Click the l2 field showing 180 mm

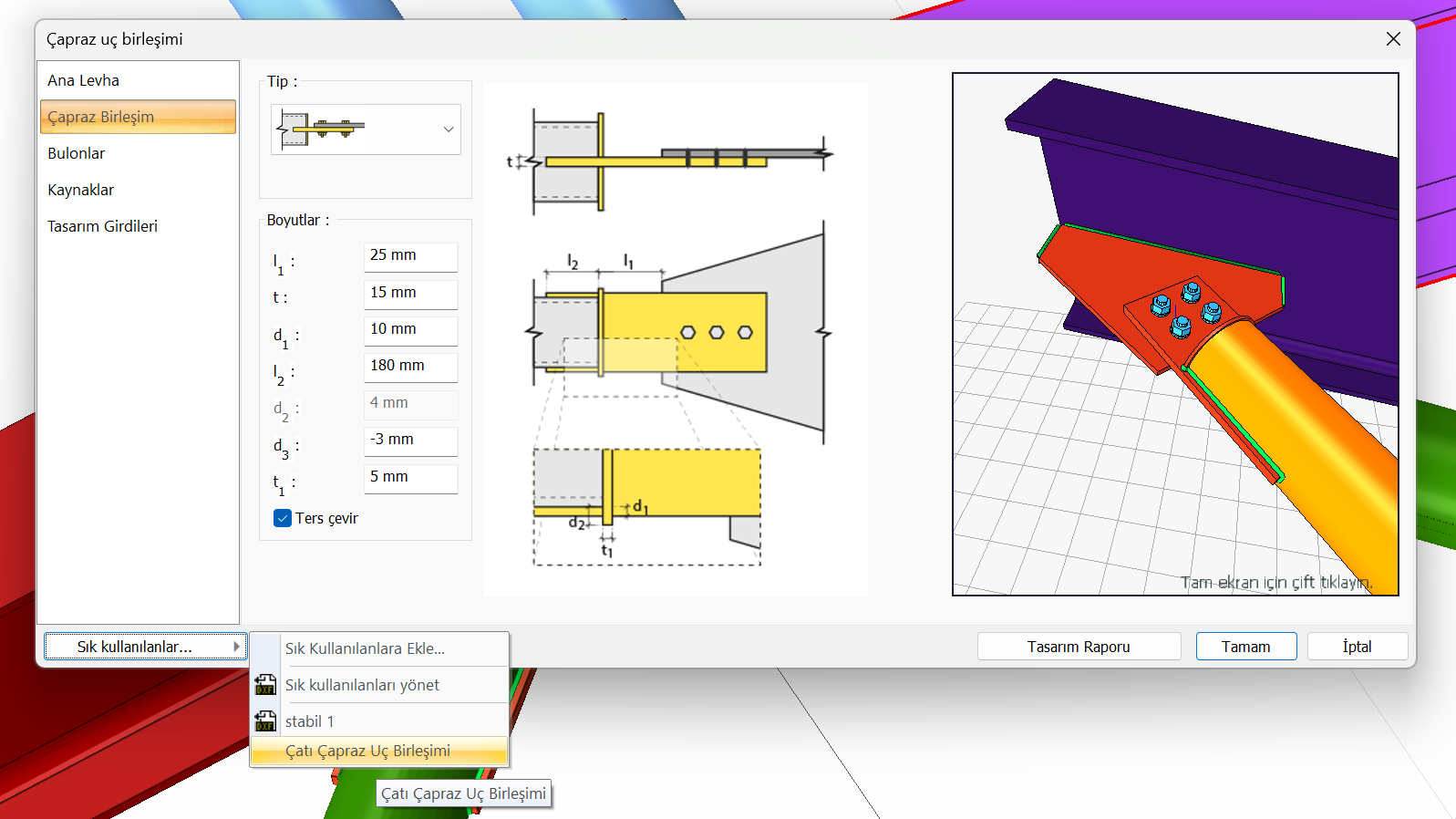pos(410,366)
